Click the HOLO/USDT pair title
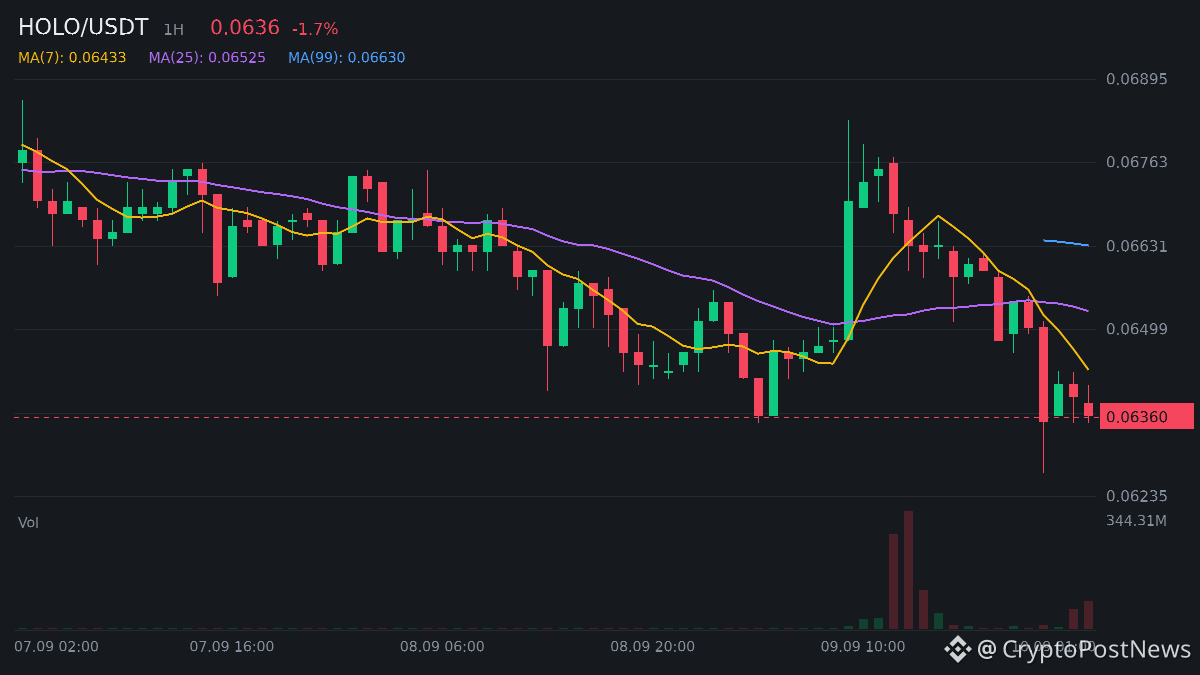 (83, 28)
